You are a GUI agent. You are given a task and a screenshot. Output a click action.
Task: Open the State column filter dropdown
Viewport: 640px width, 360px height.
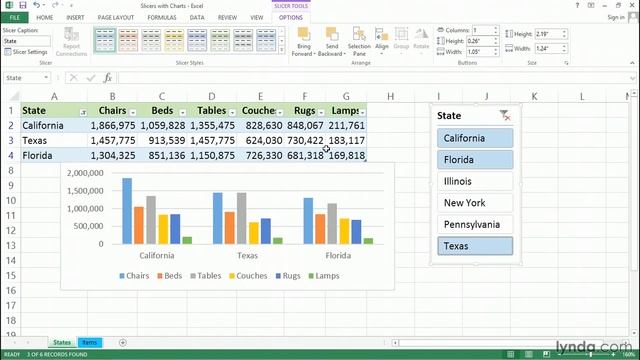tap(83, 112)
